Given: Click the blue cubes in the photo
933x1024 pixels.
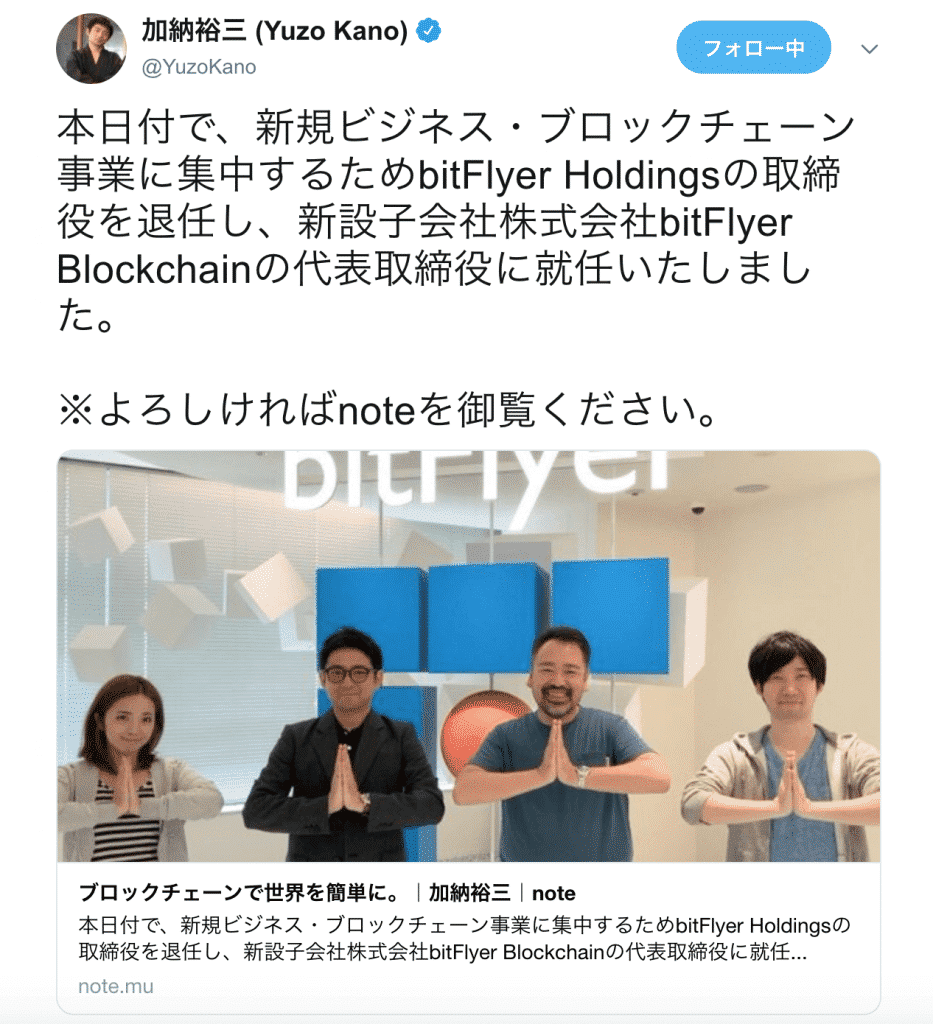Looking at the screenshot, I should click(493, 617).
